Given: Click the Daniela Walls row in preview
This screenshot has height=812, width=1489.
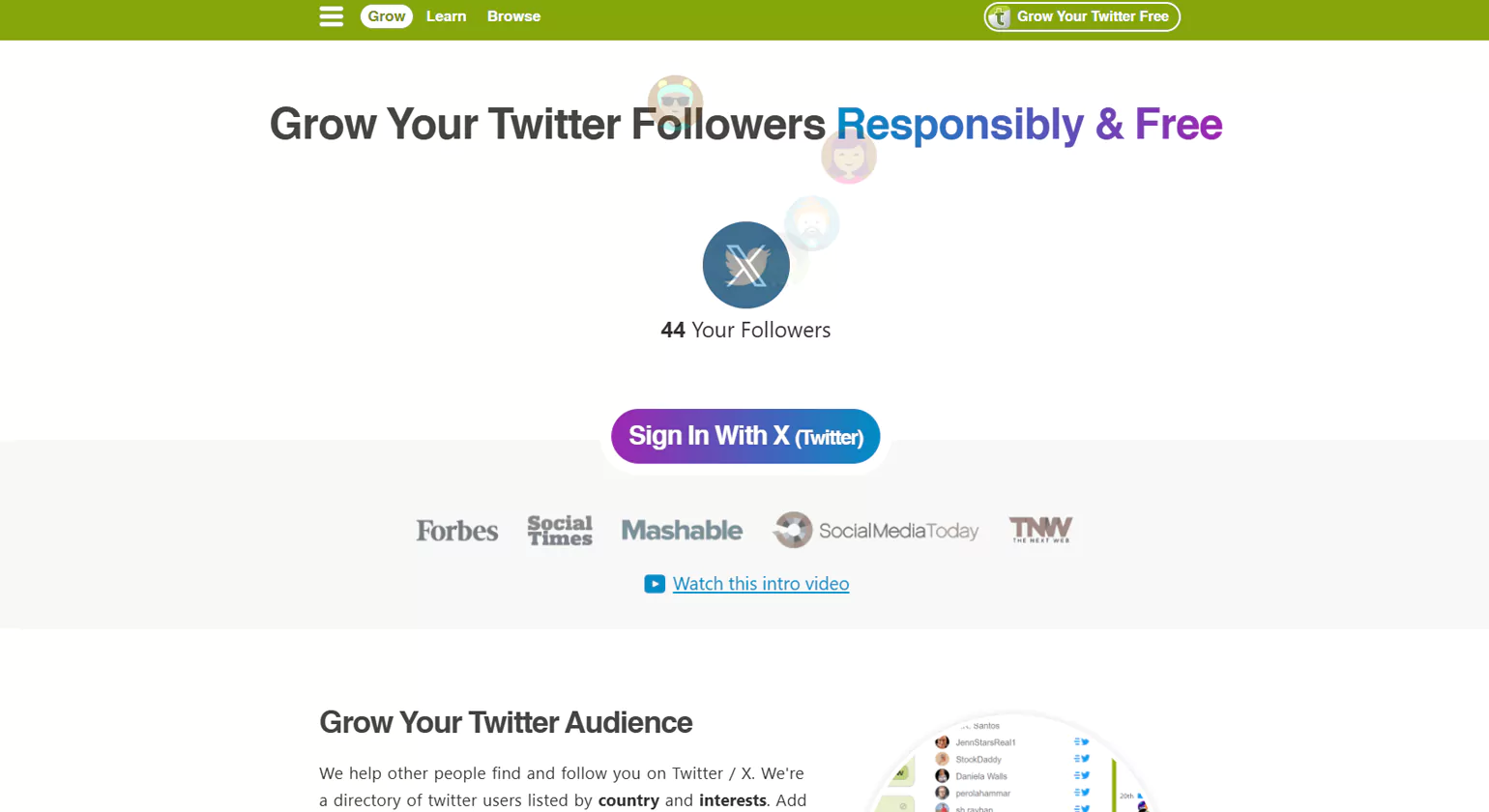Looking at the screenshot, I should [981, 776].
